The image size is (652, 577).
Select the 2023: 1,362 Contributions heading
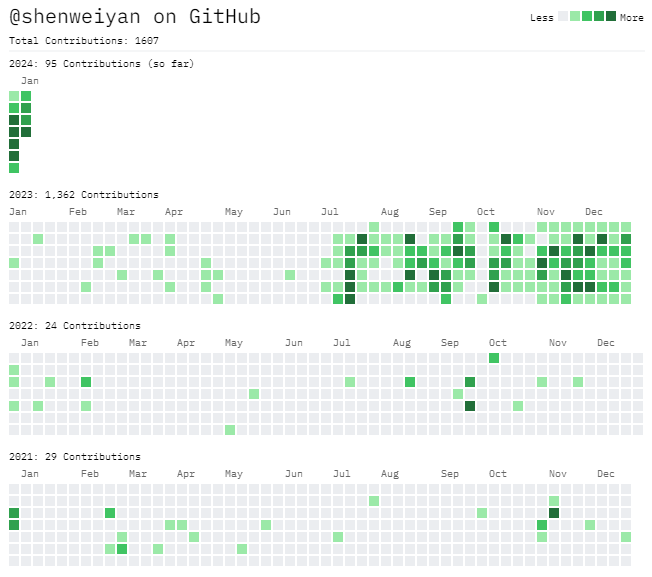pyautogui.click(x=84, y=194)
